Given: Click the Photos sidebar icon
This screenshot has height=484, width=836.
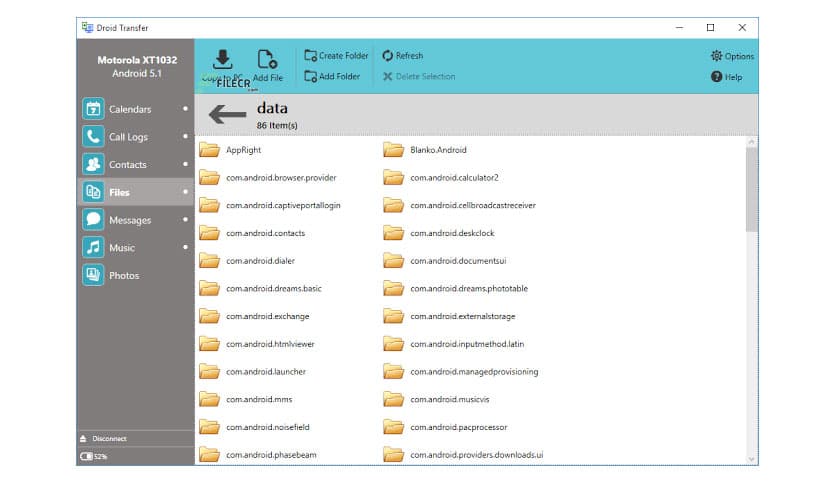Looking at the screenshot, I should [93, 275].
